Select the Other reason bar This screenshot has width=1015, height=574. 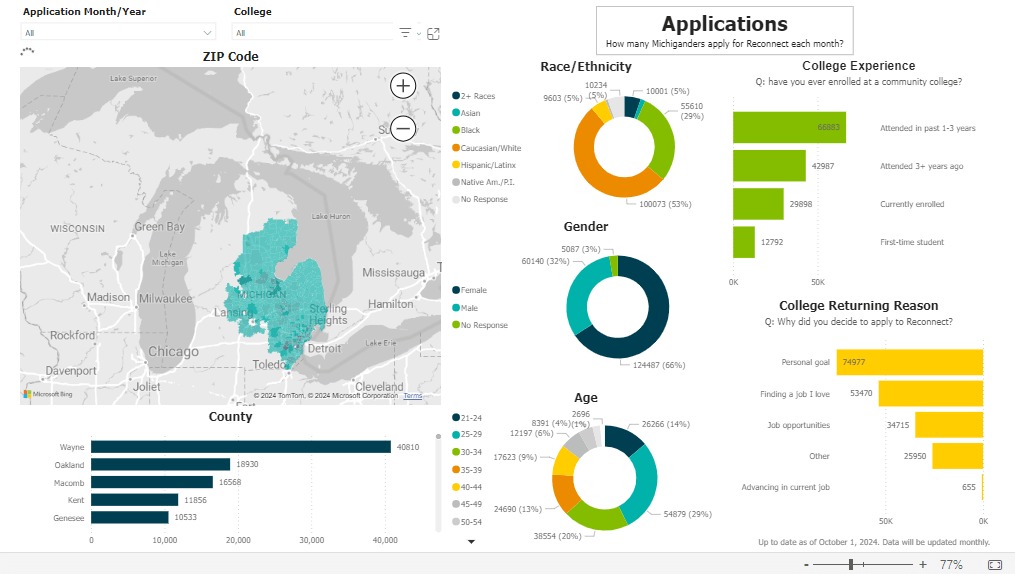pos(957,456)
